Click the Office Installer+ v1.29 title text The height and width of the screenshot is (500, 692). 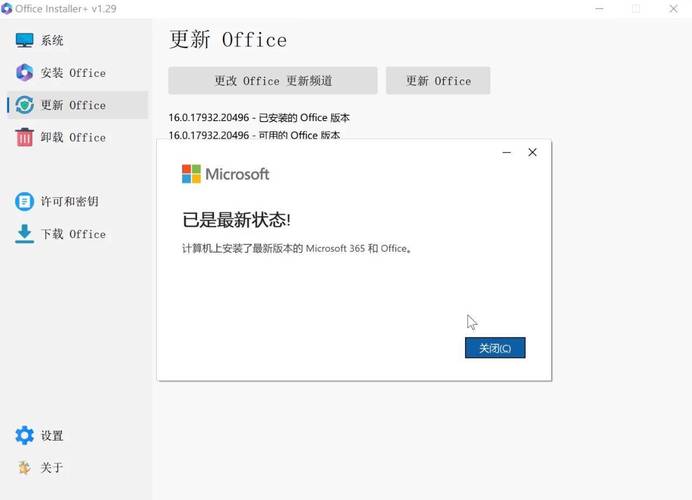click(x=66, y=9)
